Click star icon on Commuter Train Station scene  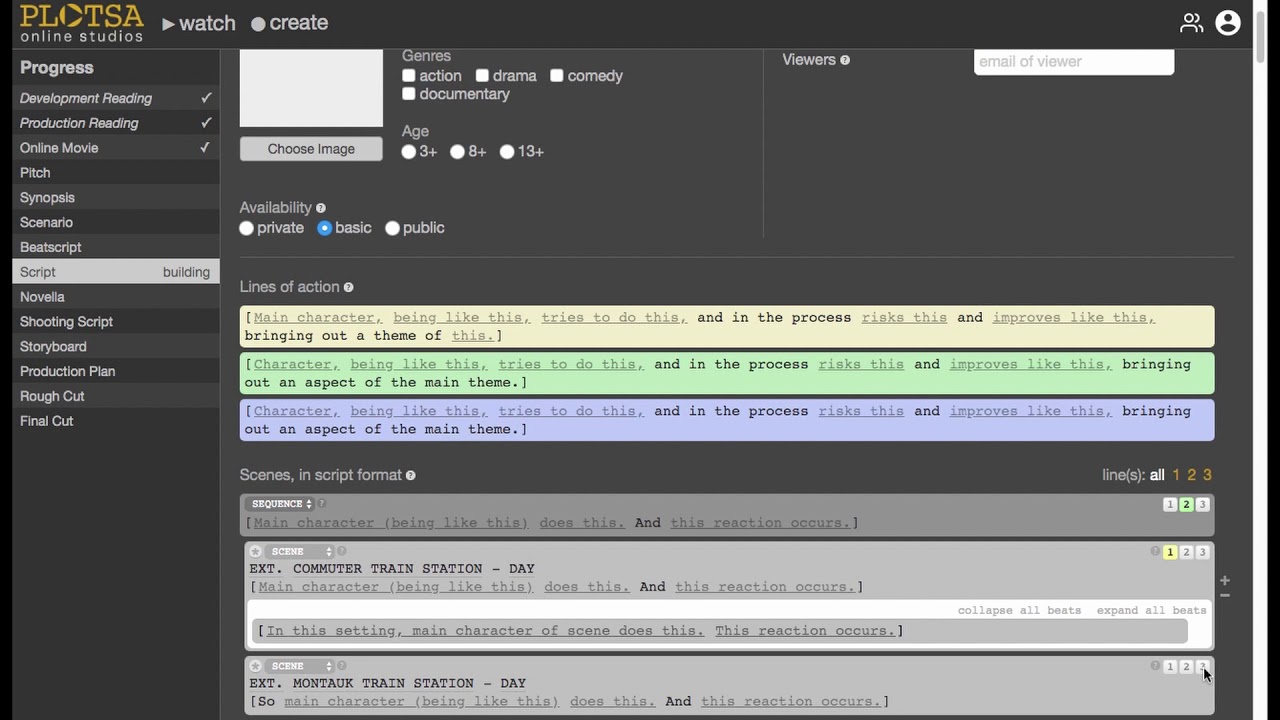(x=255, y=552)
